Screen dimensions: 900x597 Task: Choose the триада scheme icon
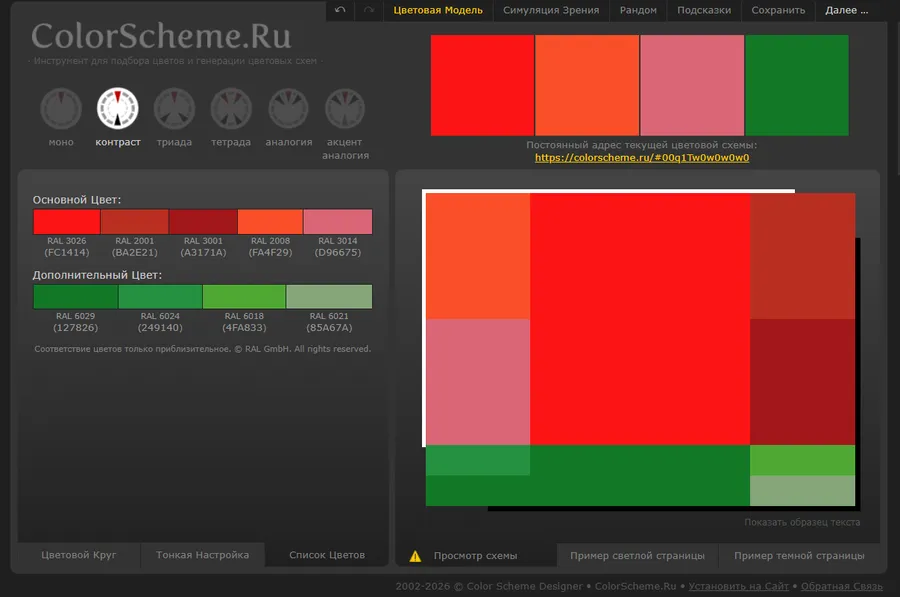pyautogui.click(x=174, y=109)
